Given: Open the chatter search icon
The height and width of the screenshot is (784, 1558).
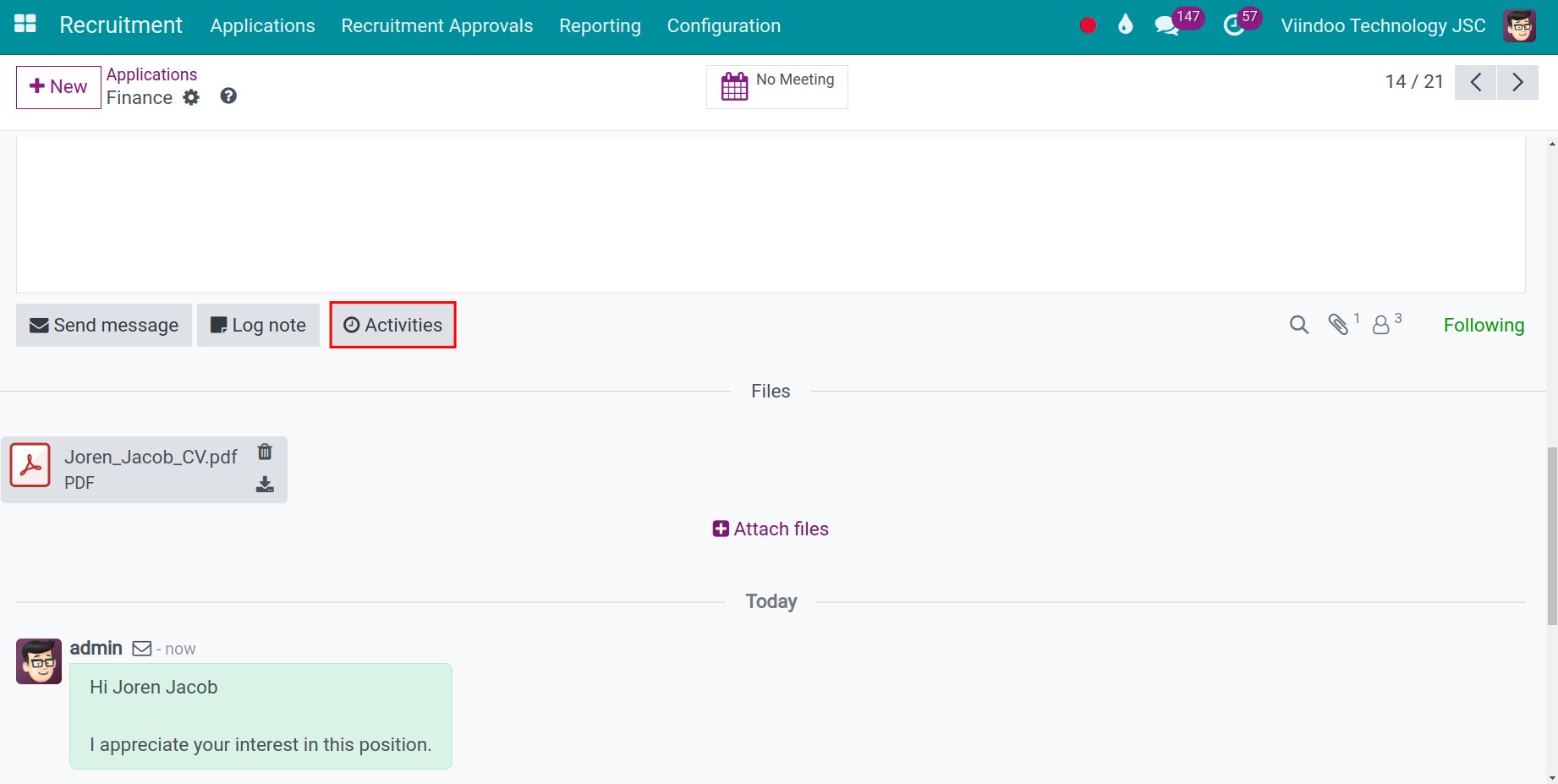Looking at the screenshot, I should point(1298,324).
